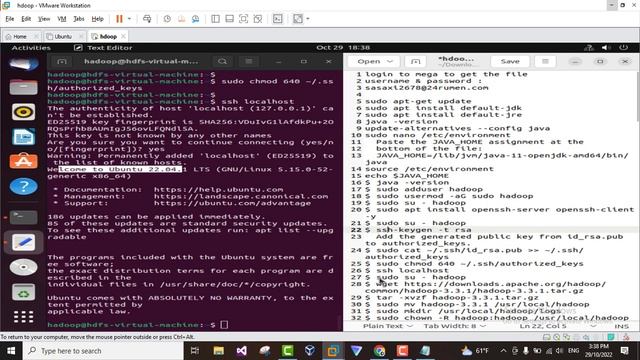Click the Ubuntu power icon in top bar

point(623,48)
